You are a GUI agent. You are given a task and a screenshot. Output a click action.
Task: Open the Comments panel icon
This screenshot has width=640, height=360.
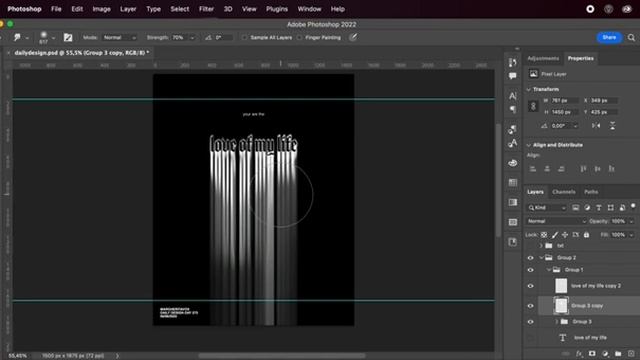pos(513,76)
